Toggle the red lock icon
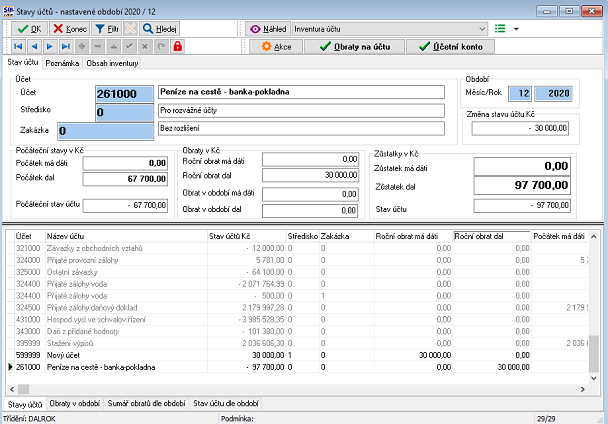 178,47
